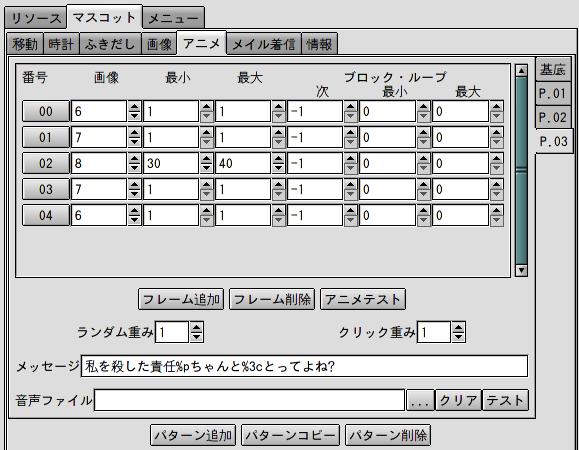Decrease minimum value of frame 02
The image size is (579, 450).
(x=206, y=168)
